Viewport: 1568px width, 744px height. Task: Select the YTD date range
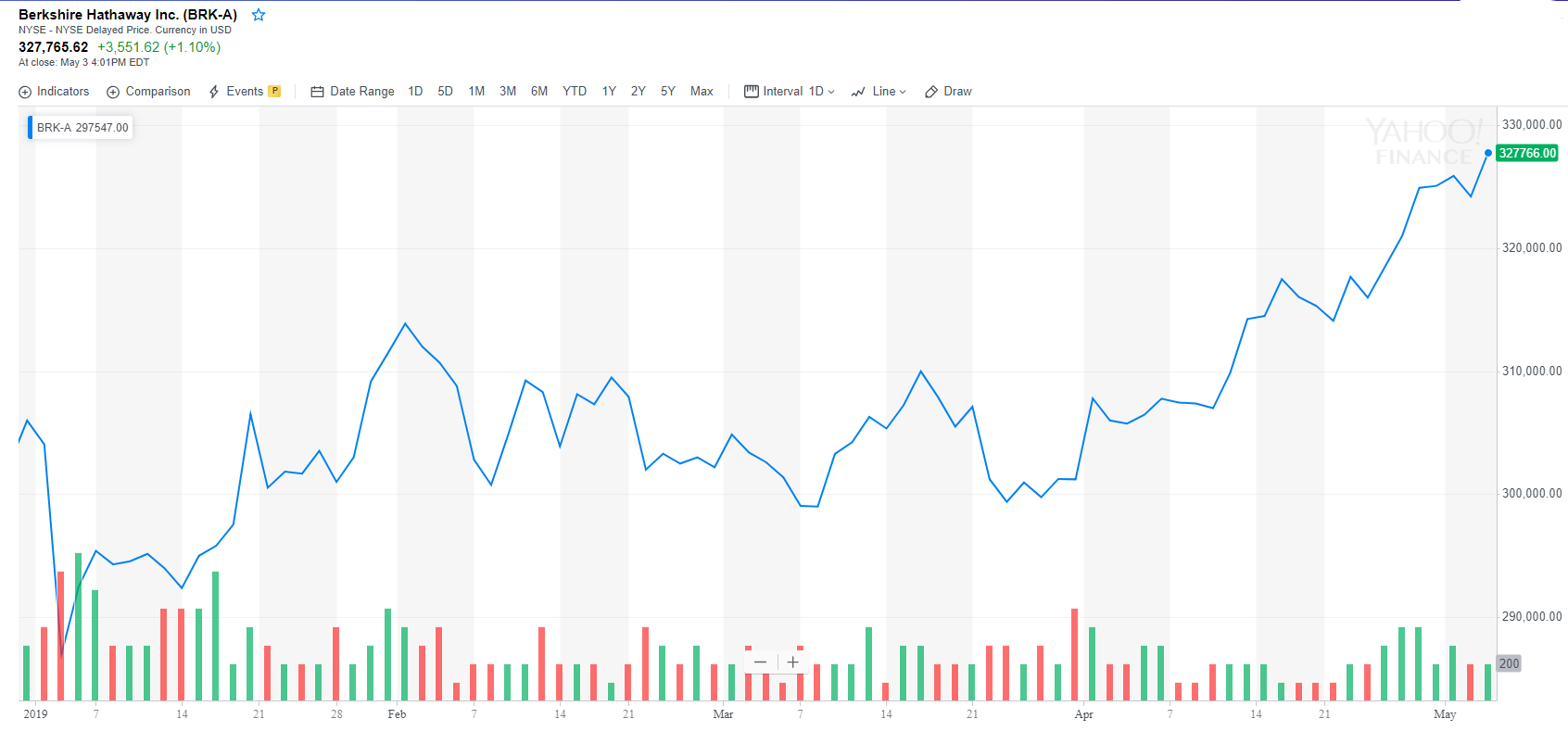[x=575, y=92]
